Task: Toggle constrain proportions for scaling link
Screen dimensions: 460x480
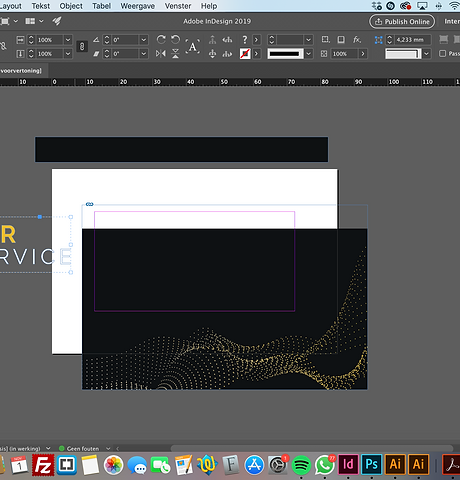Action: point(82,46)
